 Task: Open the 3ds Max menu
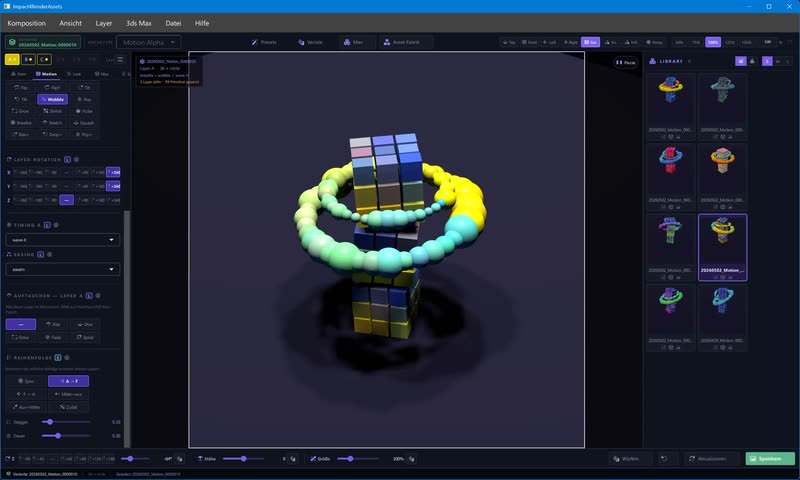pos(139,23)
